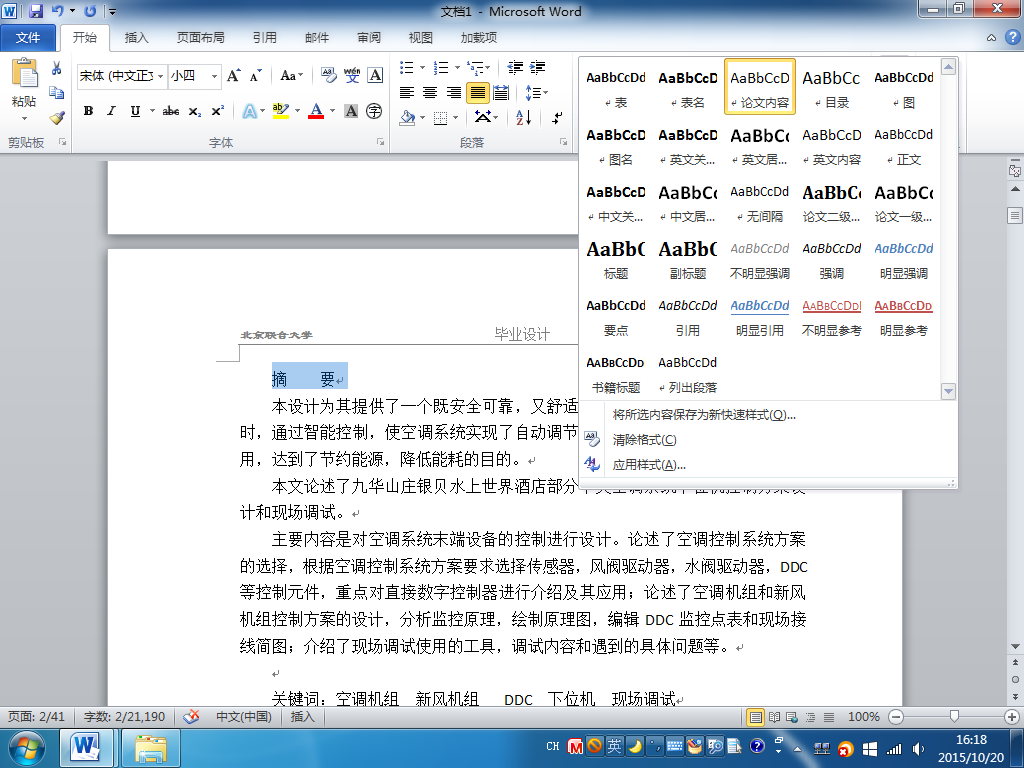Open the line spacing dropdown
Viewport: 1024px width, 768px height.
point(537,93)
